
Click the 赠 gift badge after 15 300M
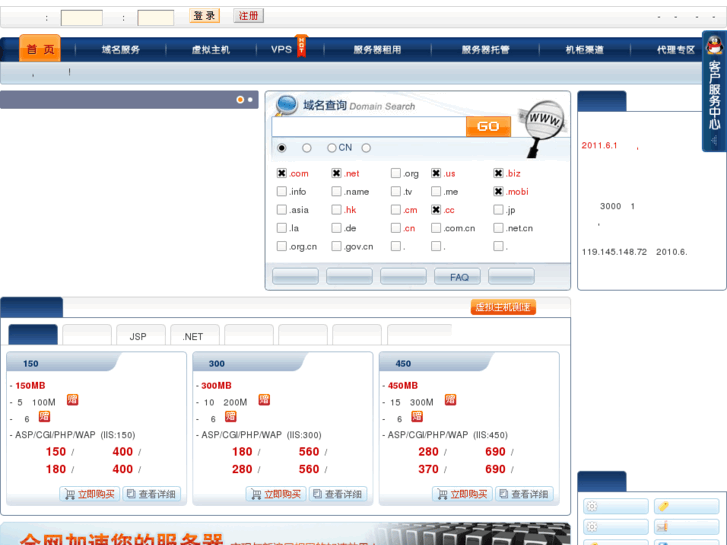pyautogui.click(x=451, y=400)
